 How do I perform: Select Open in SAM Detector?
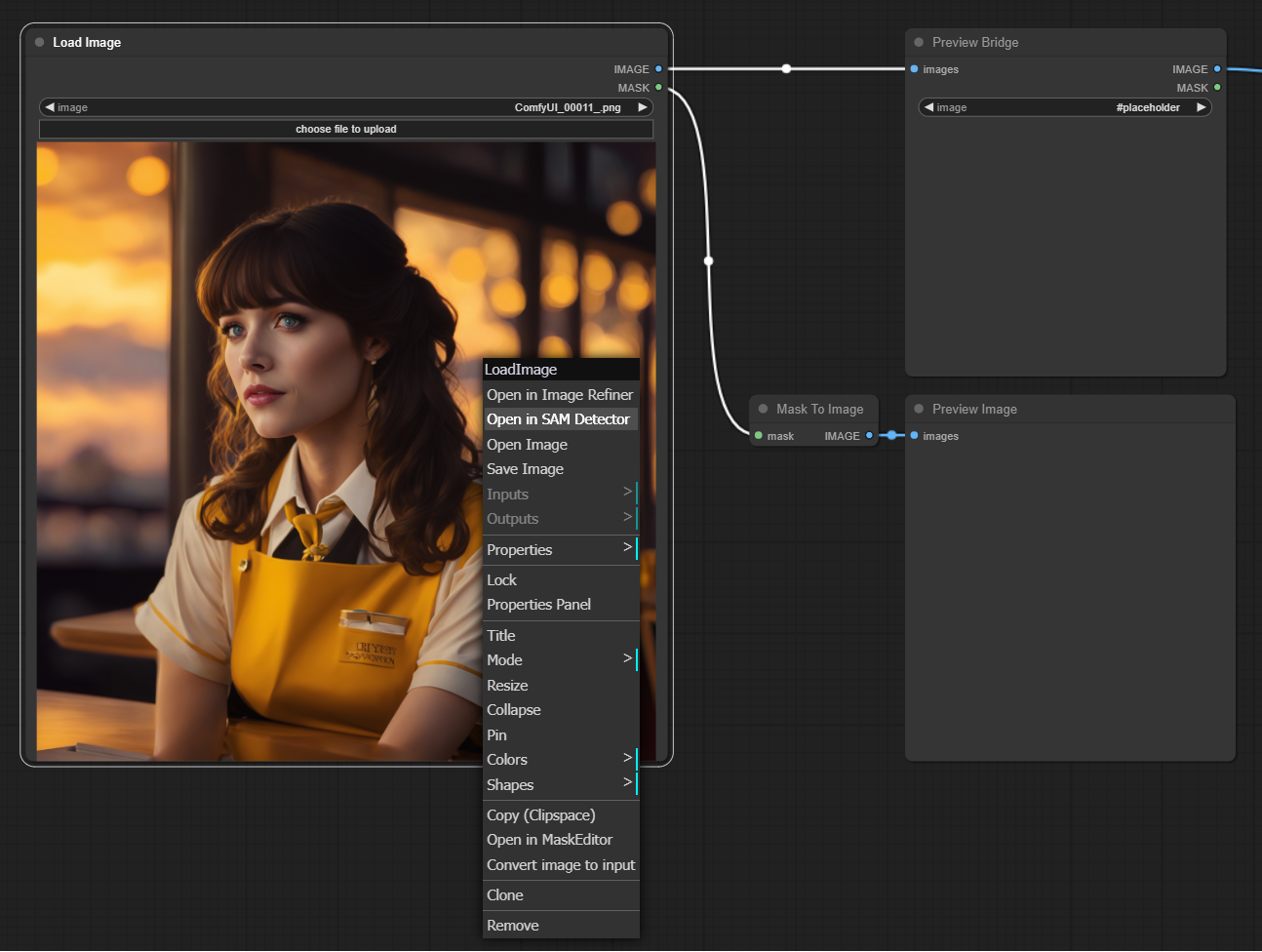[559, 419]
